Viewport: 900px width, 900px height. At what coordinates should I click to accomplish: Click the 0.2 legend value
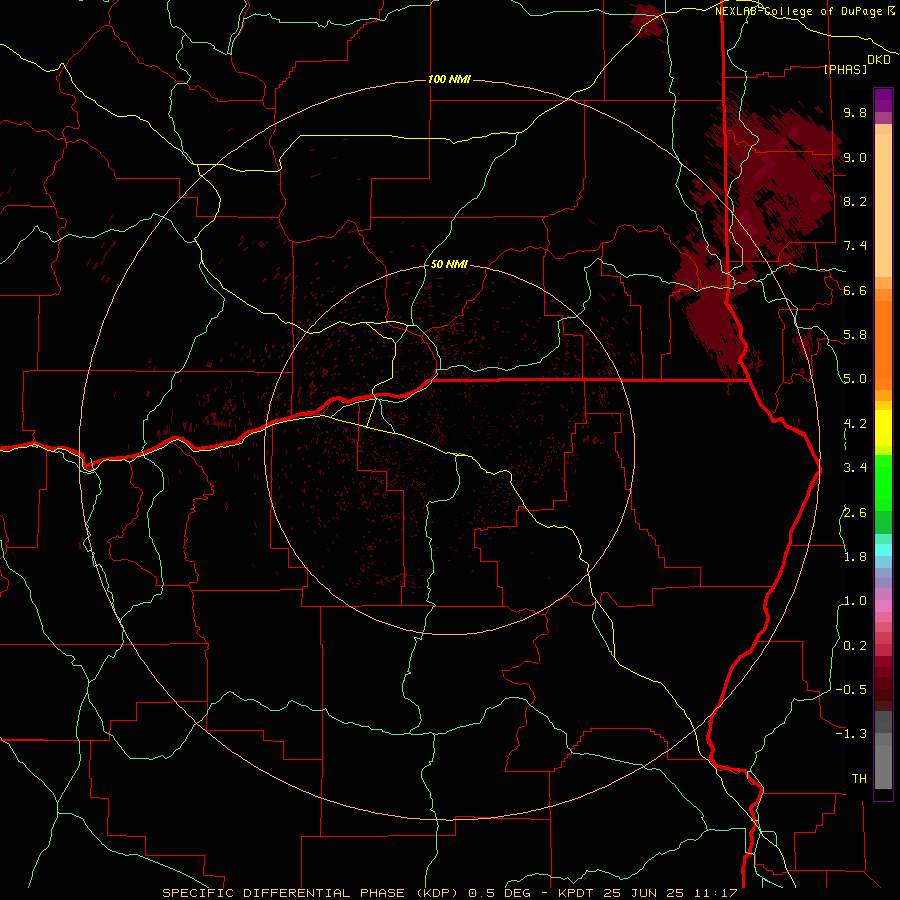(855, 646)
